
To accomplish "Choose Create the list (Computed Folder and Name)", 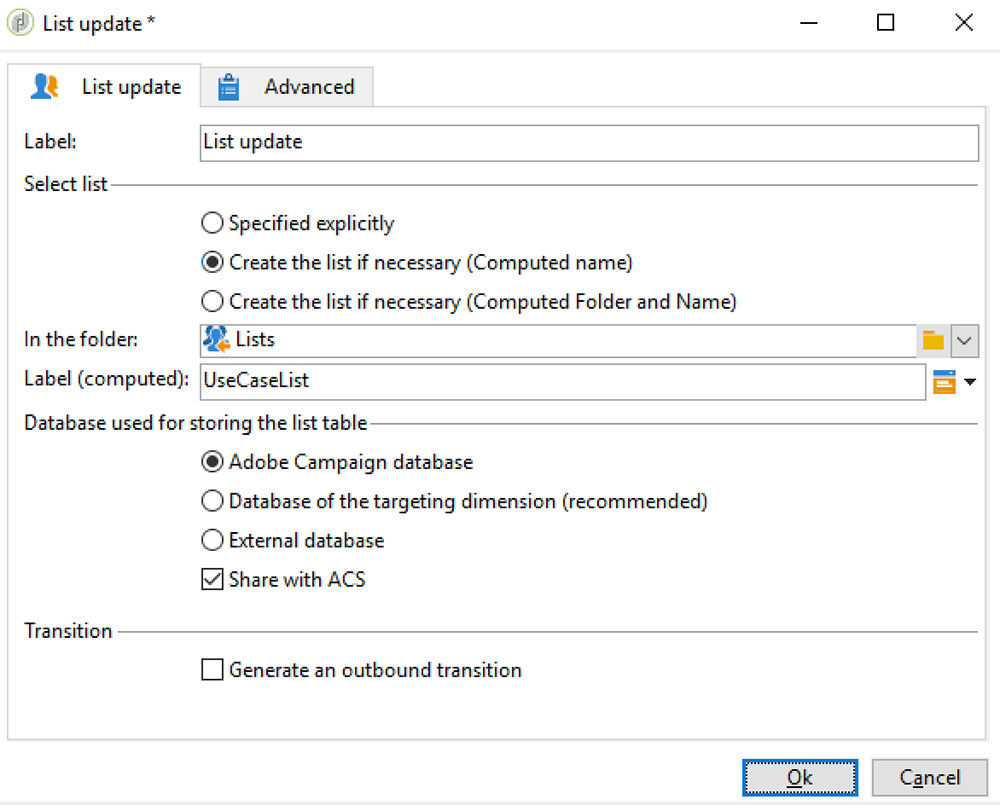I will click(212, 301).
